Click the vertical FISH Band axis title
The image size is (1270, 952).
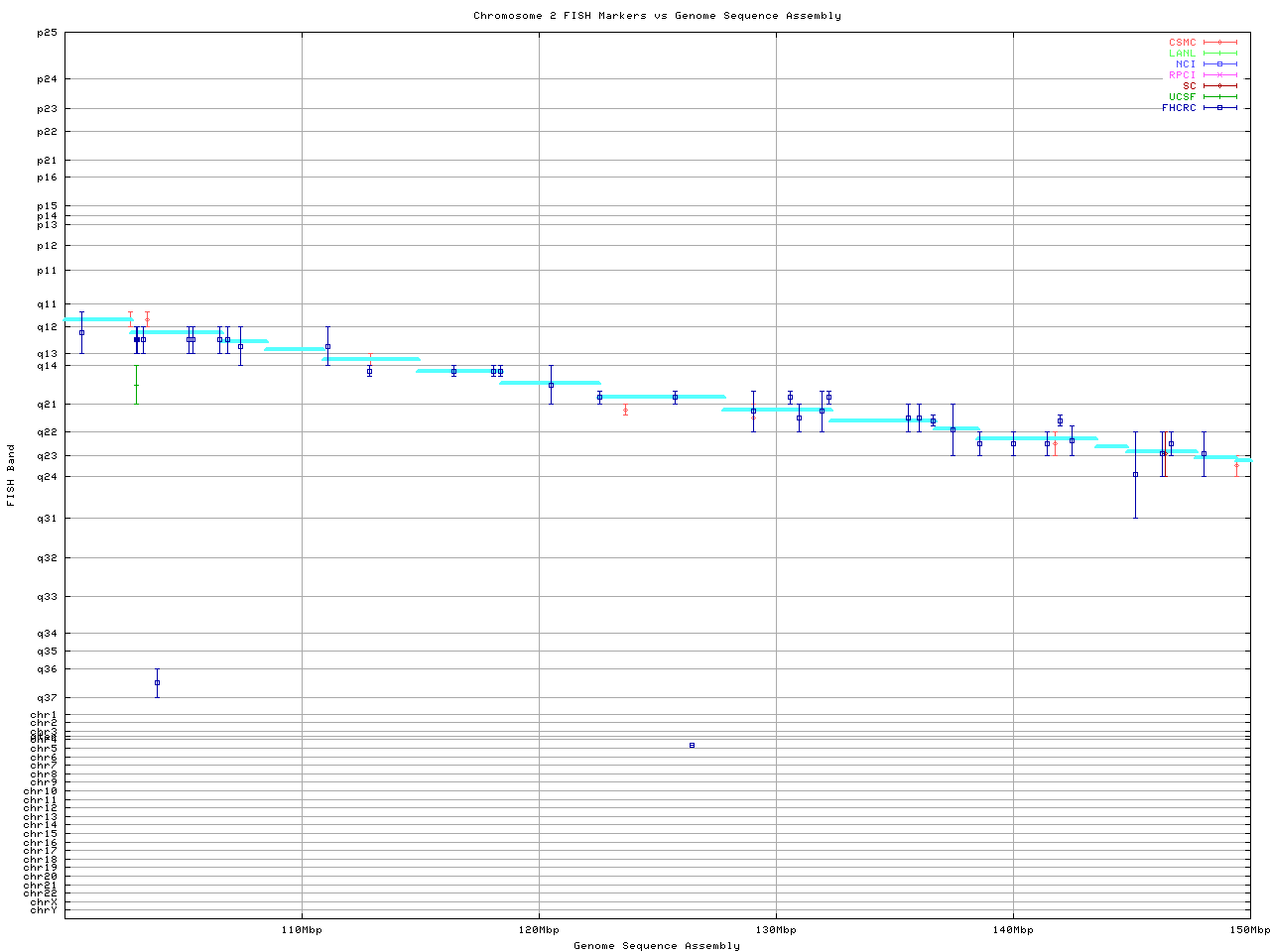coord(12,475)
